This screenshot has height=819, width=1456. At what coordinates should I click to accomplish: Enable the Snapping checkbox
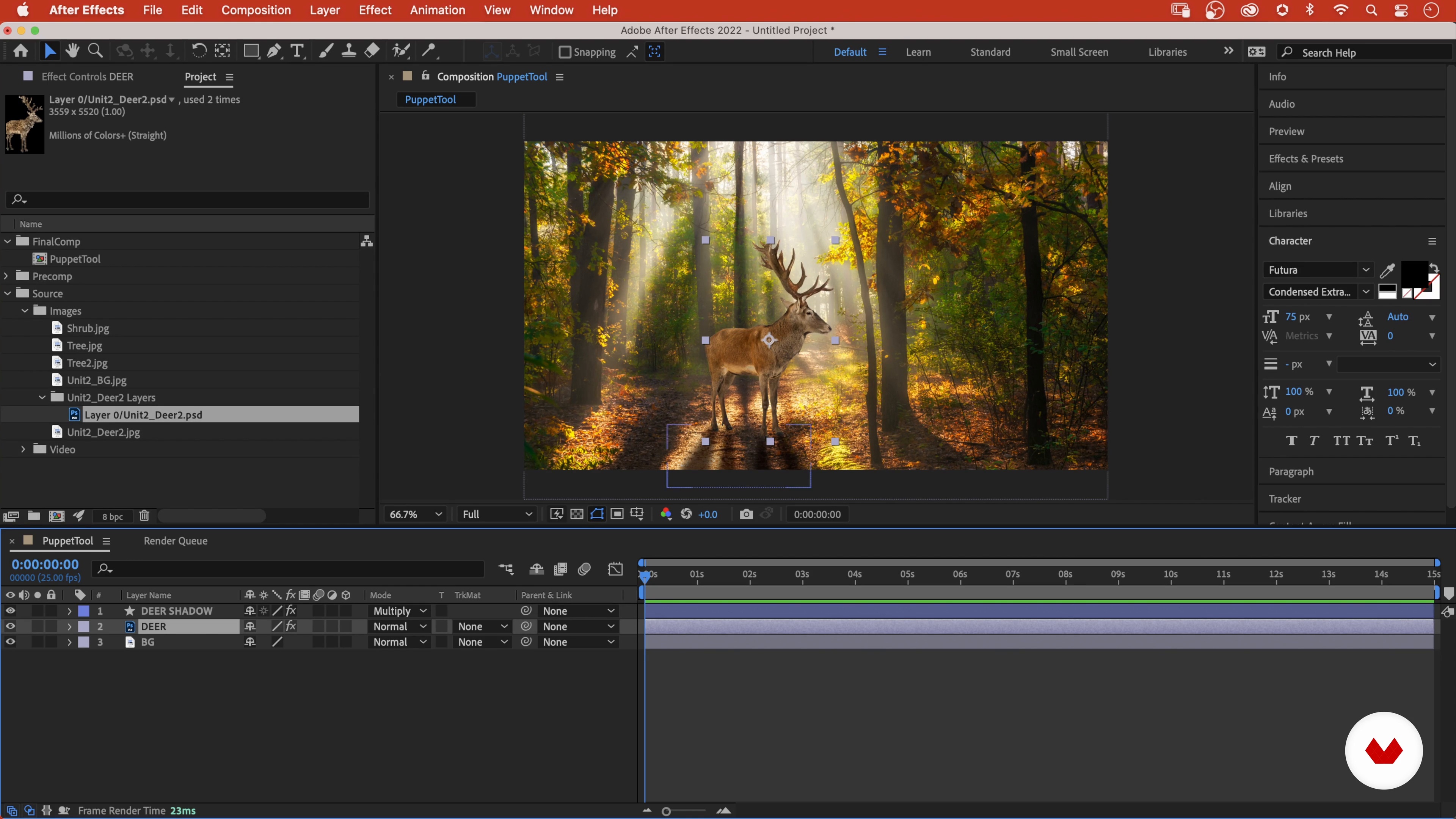click(564, 52)
